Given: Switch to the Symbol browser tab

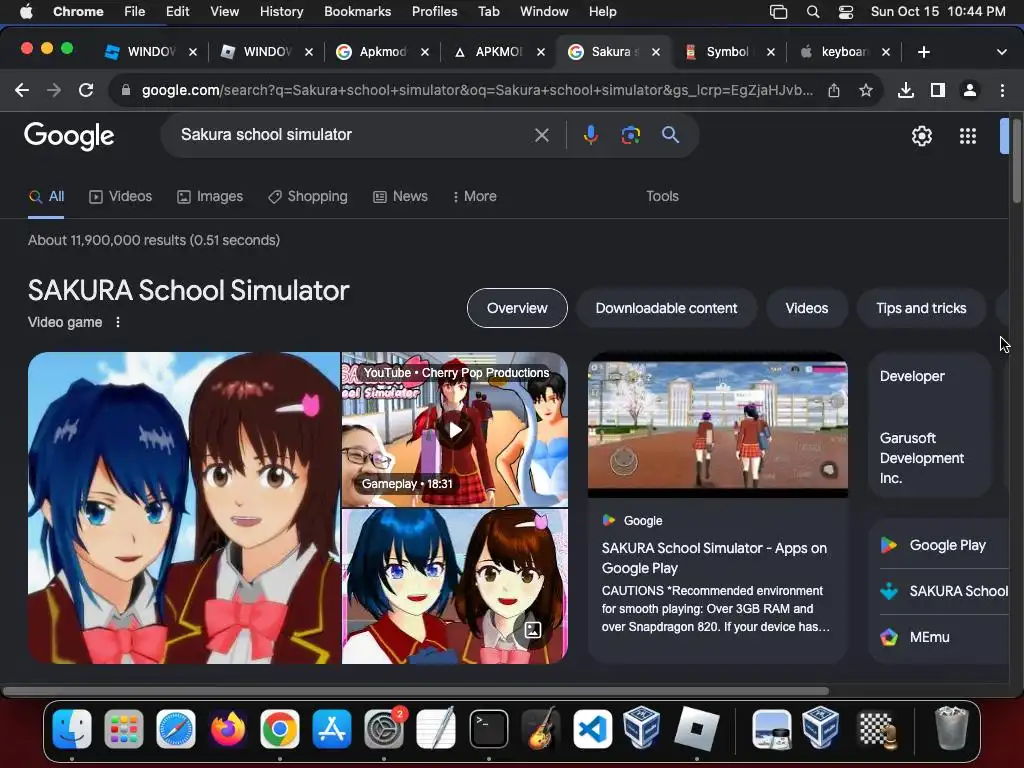Looking at the screenshot, I should click(x=729, y=52).
